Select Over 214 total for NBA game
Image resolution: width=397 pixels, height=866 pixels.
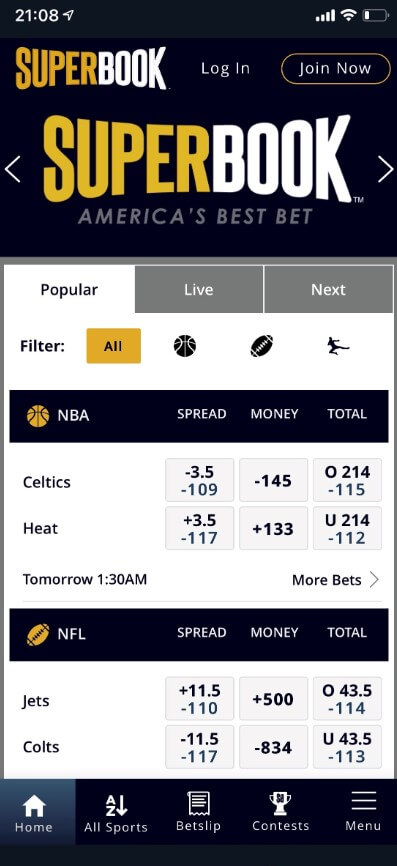(347, 480)
